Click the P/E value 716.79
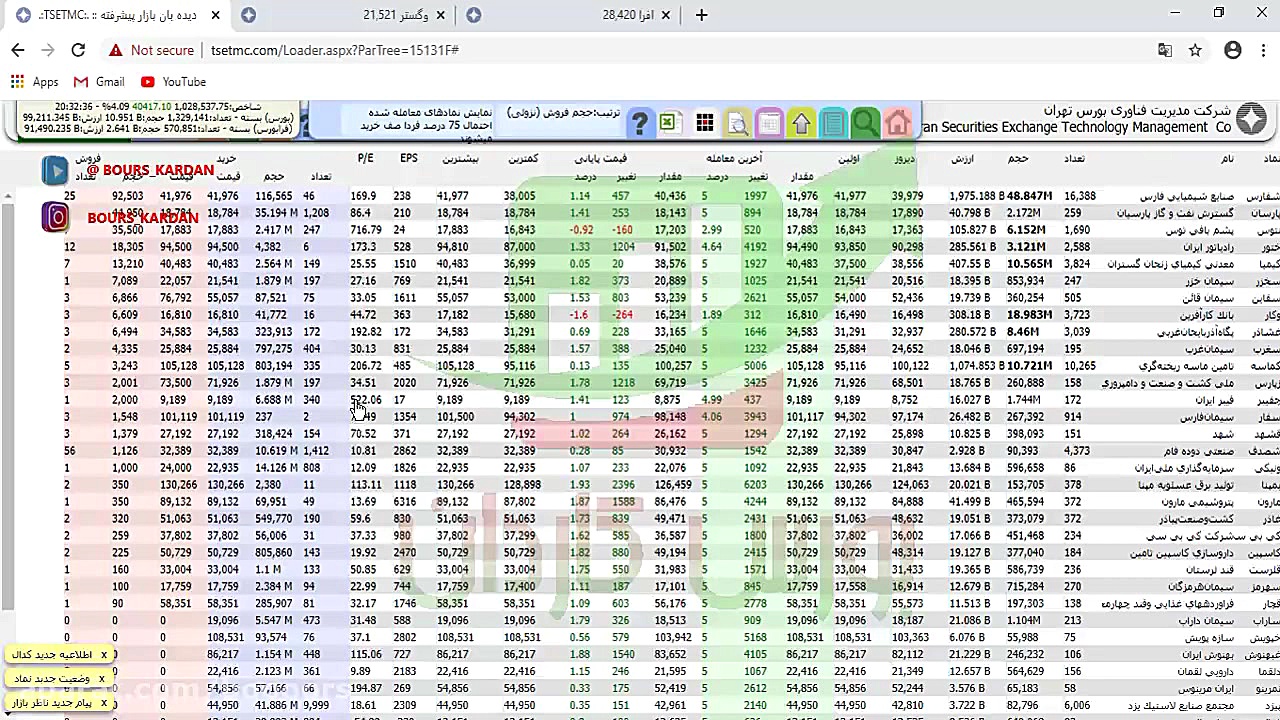The width and height of the screenshot is (1280, 720). (366, 230)
